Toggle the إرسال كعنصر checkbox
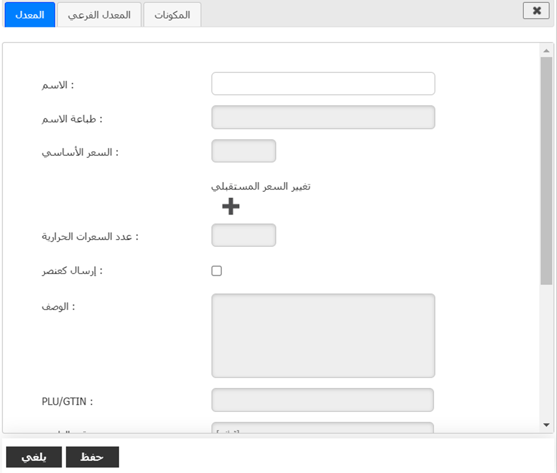The image size is (557, 473). pos(217,271)
